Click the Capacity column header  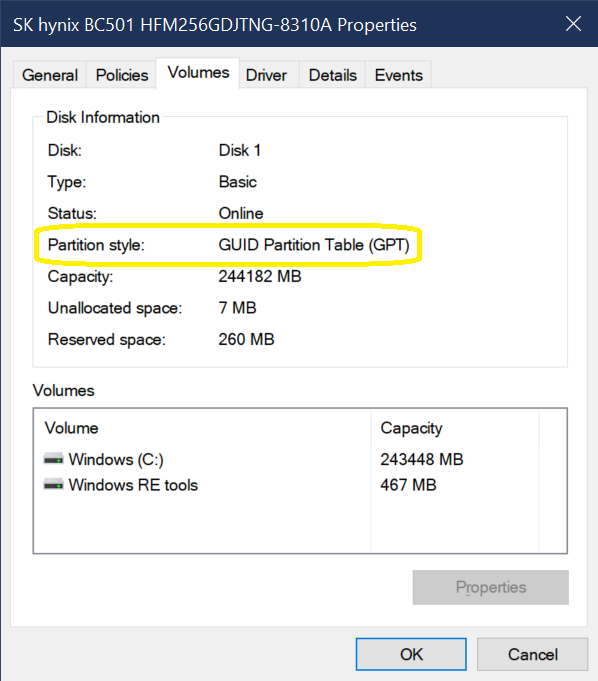tap(455, 428)
